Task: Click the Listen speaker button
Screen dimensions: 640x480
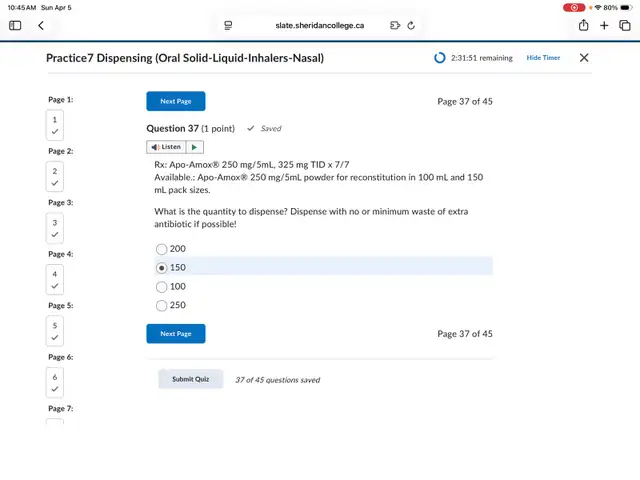Action: 166,147
